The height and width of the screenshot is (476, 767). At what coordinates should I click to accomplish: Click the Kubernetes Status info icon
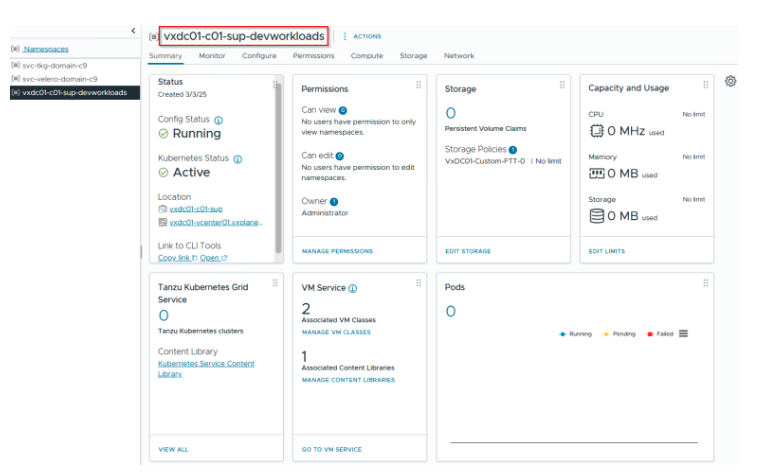pyautogui.click(x=237, y=158)
